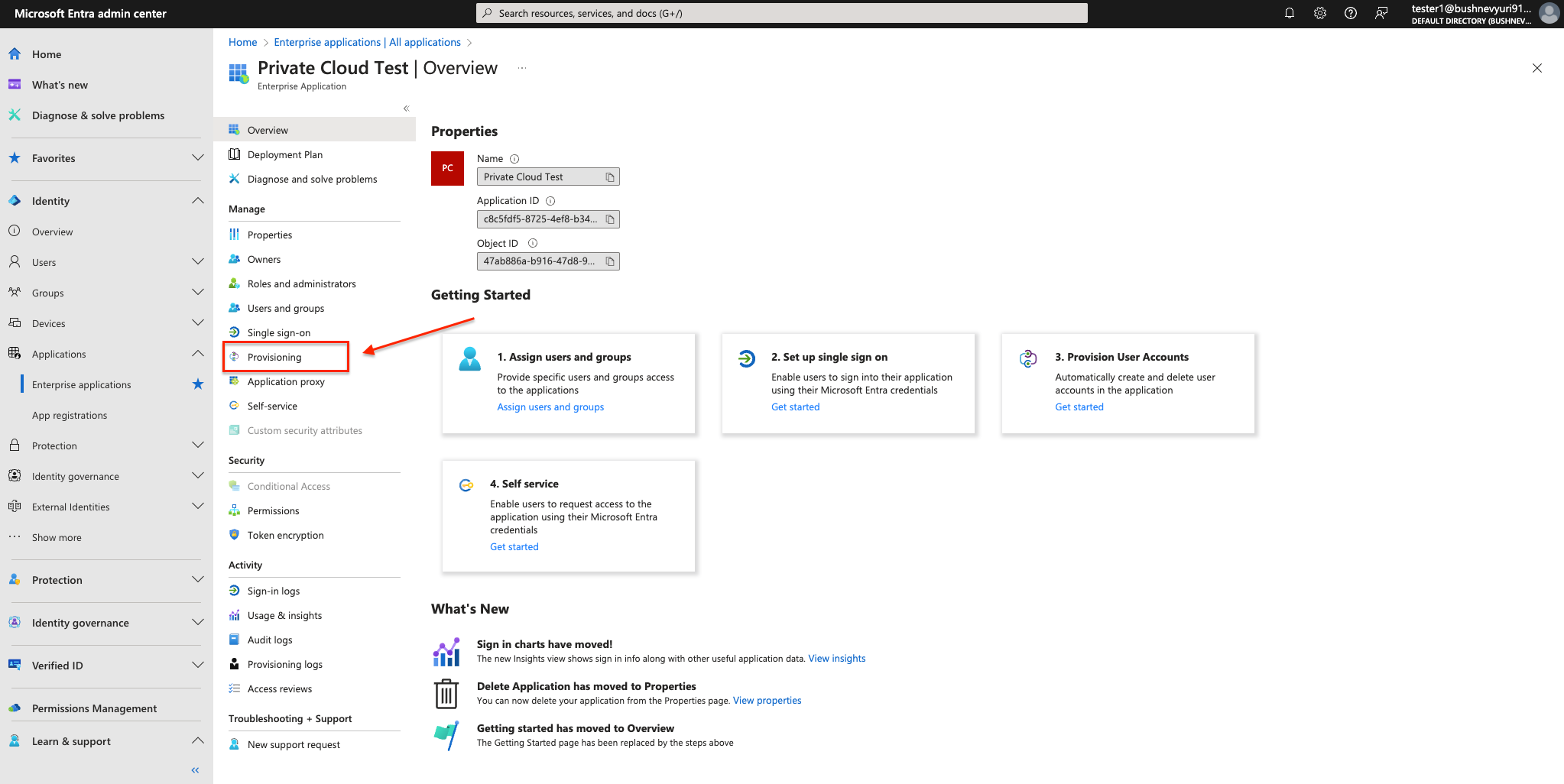The image size is (1564, 784).
Task: Expand the Verified ID section
Action: pos(198,666)
